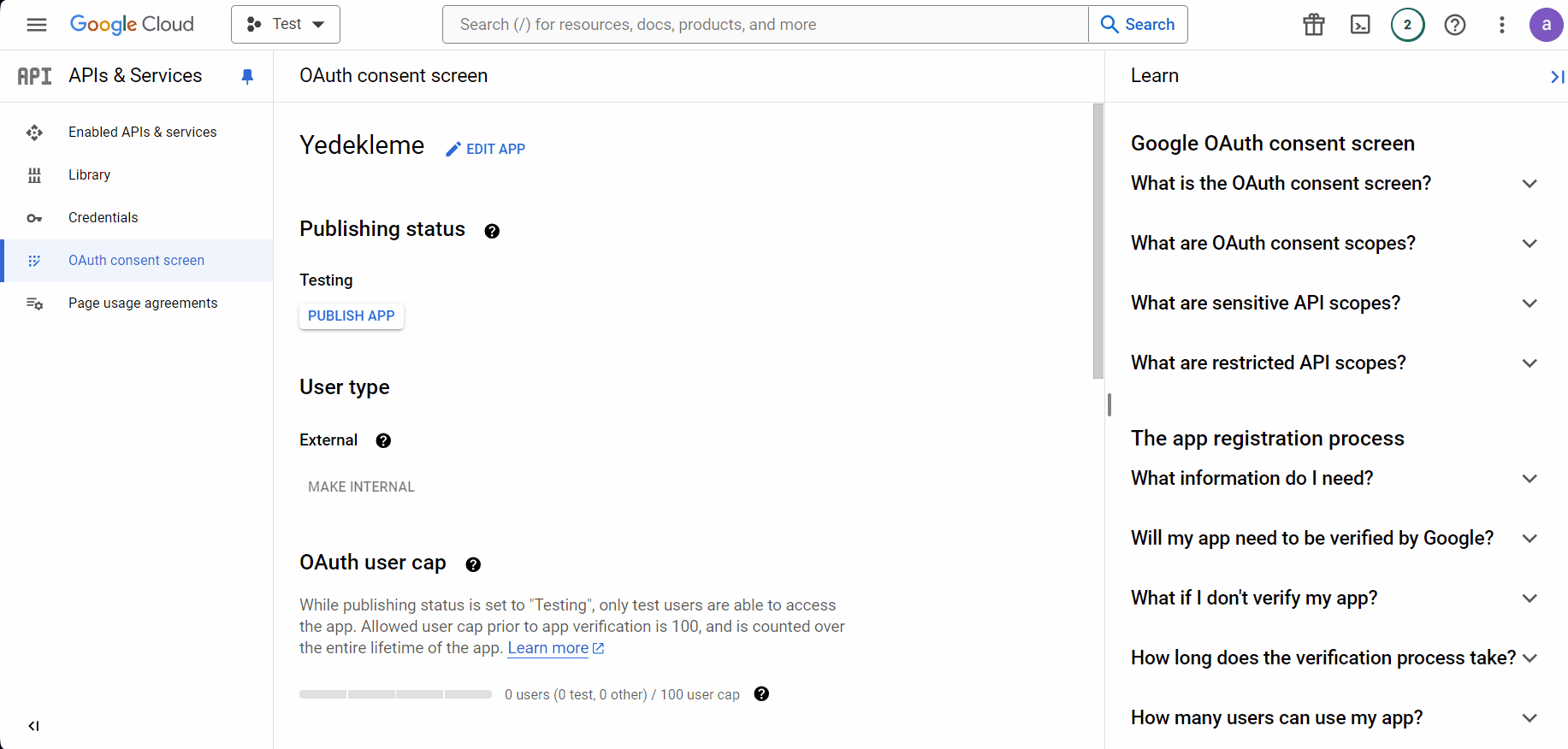1568x749 pixels.
Task: Click the Search button
Action: click(1138, 25)
